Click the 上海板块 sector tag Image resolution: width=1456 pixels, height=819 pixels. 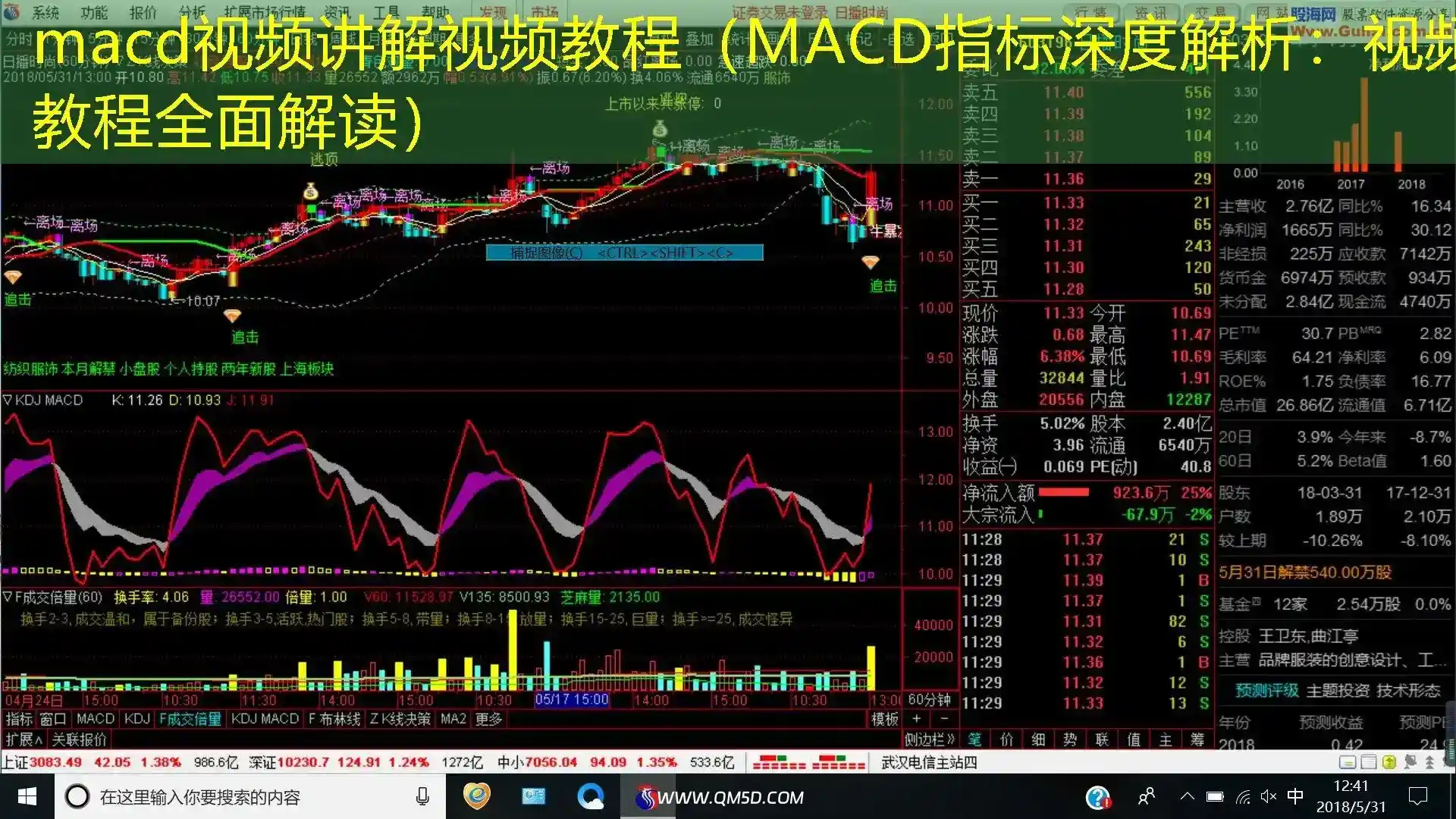307,369
